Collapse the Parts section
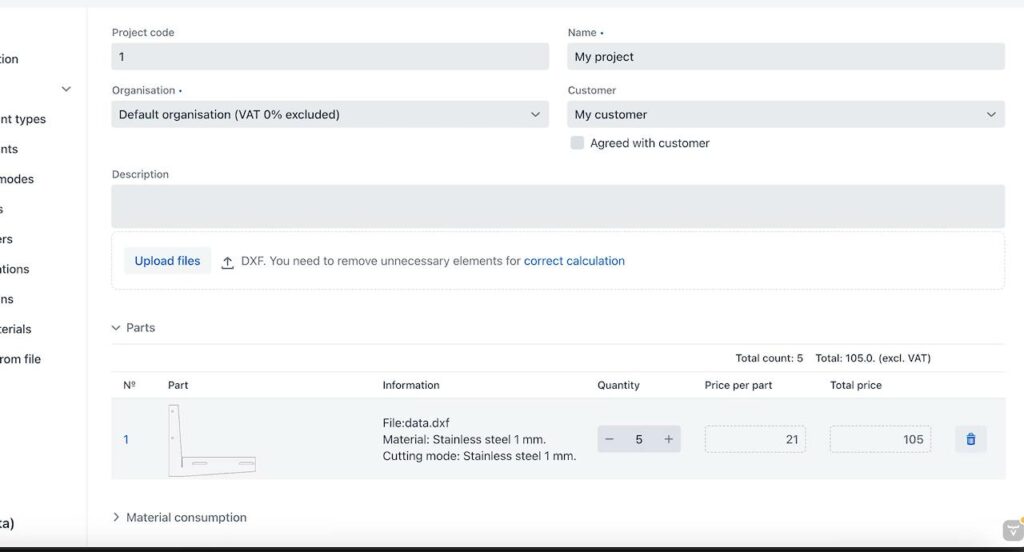The height and width of the screenshot is (552, 1024). (133, 328)
